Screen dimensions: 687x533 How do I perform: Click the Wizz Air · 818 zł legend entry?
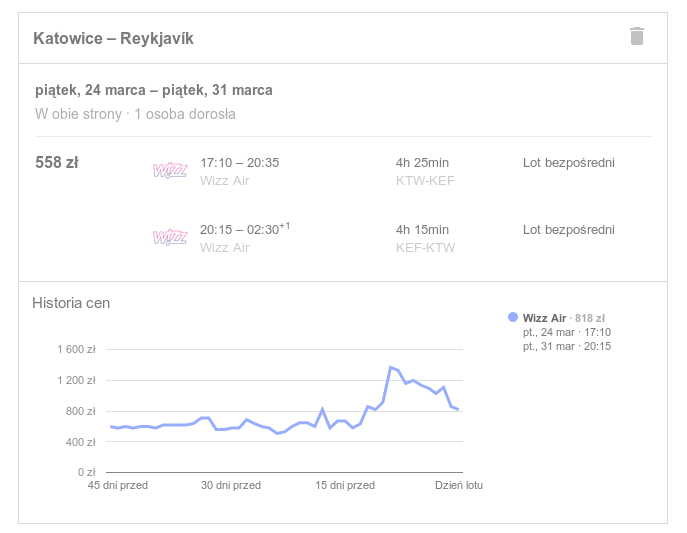[563, 318]
